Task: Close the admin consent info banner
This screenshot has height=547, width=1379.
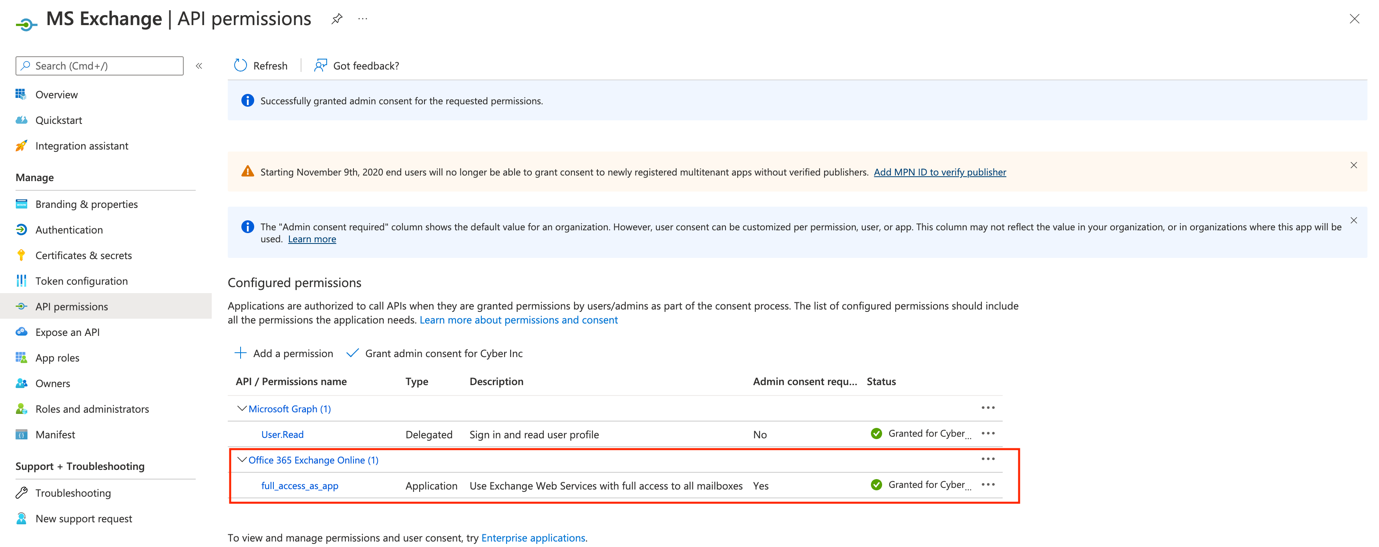Action: click(1353, 220)
